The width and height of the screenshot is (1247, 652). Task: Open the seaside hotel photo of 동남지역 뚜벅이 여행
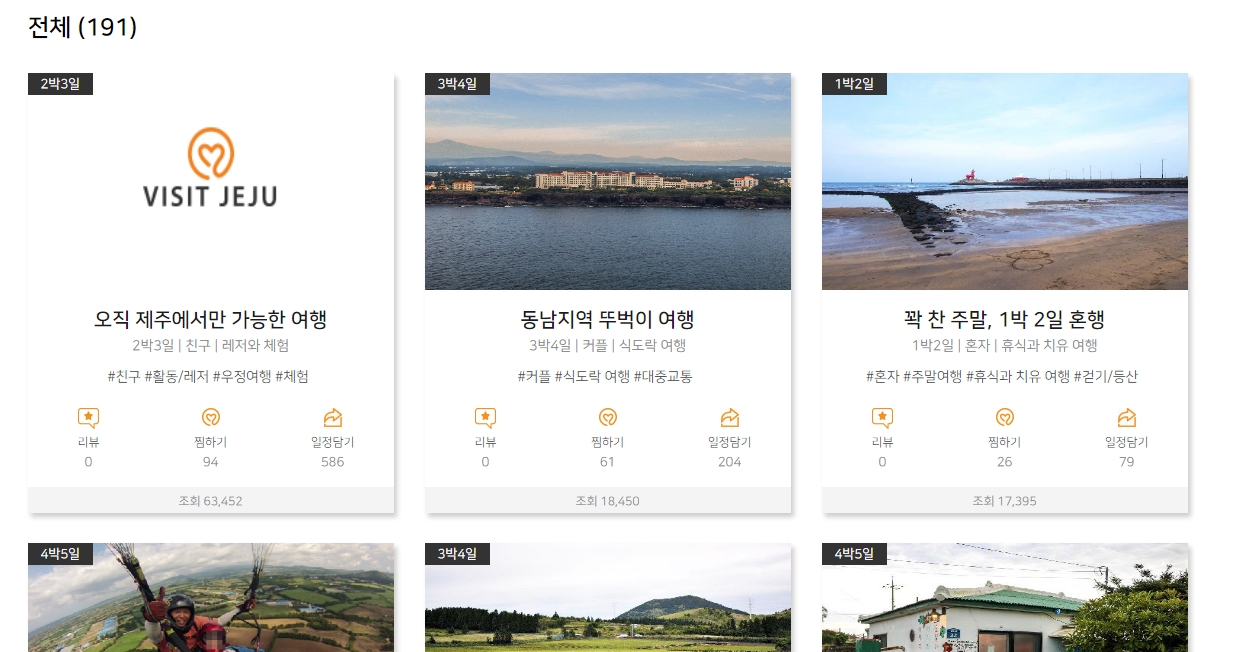click(x=608, y=181)
